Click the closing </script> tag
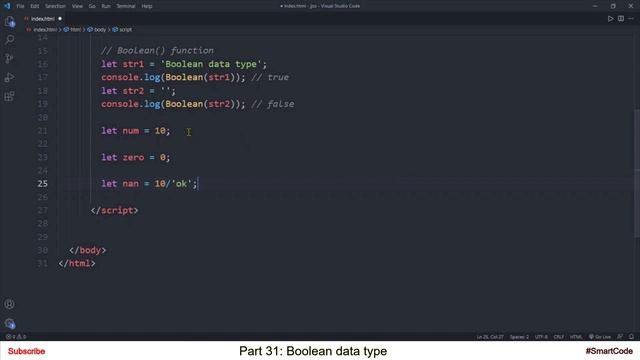Viewport: 640px width, 360px height. coord(114,210)
